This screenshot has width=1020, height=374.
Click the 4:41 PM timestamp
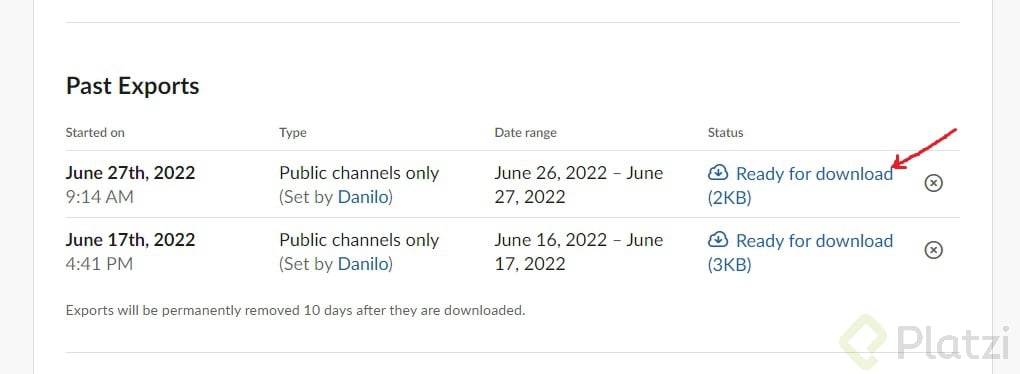(x=100, y=264)
